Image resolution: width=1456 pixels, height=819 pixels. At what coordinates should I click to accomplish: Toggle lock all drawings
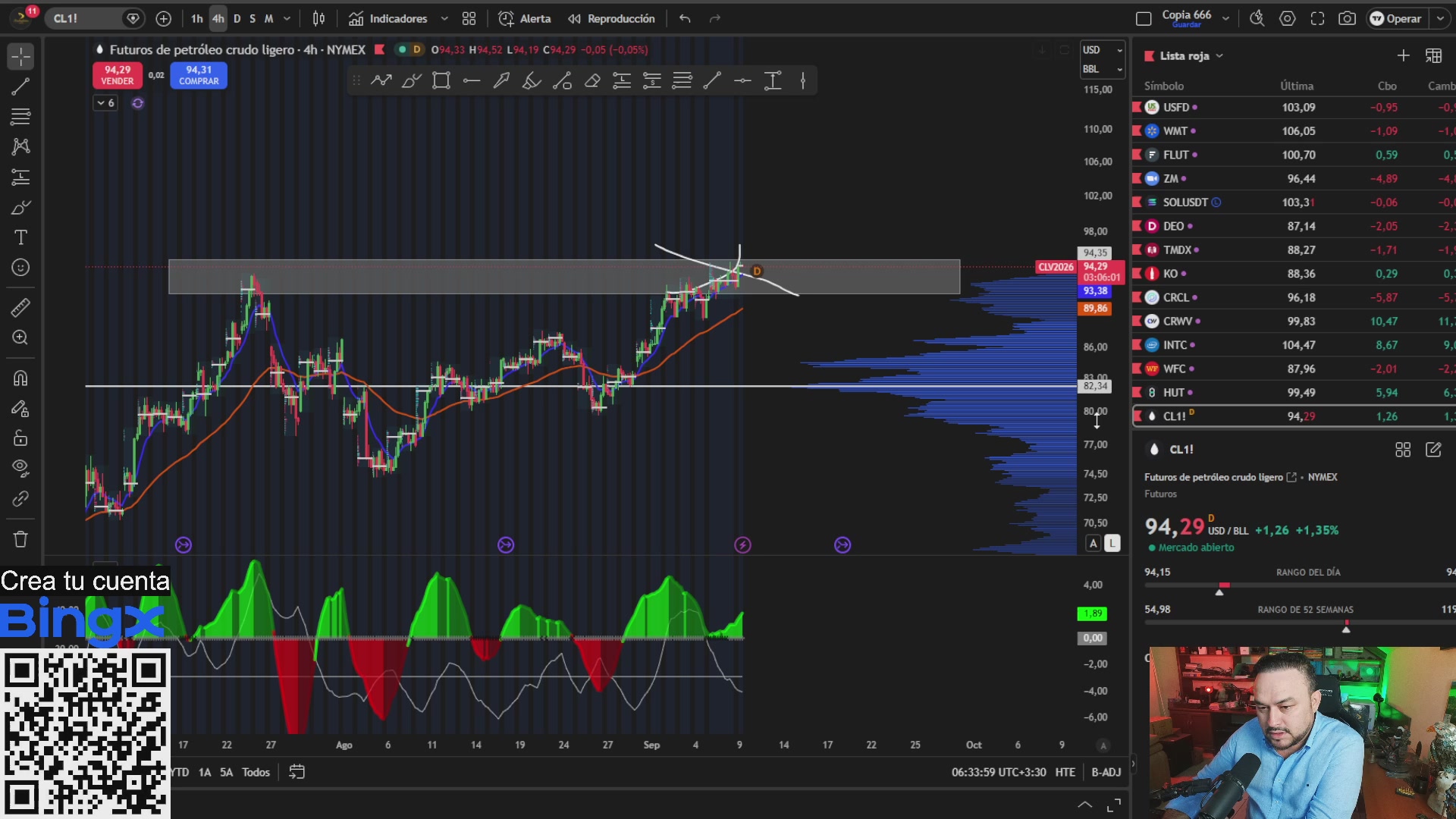click(x=20, y=438)
